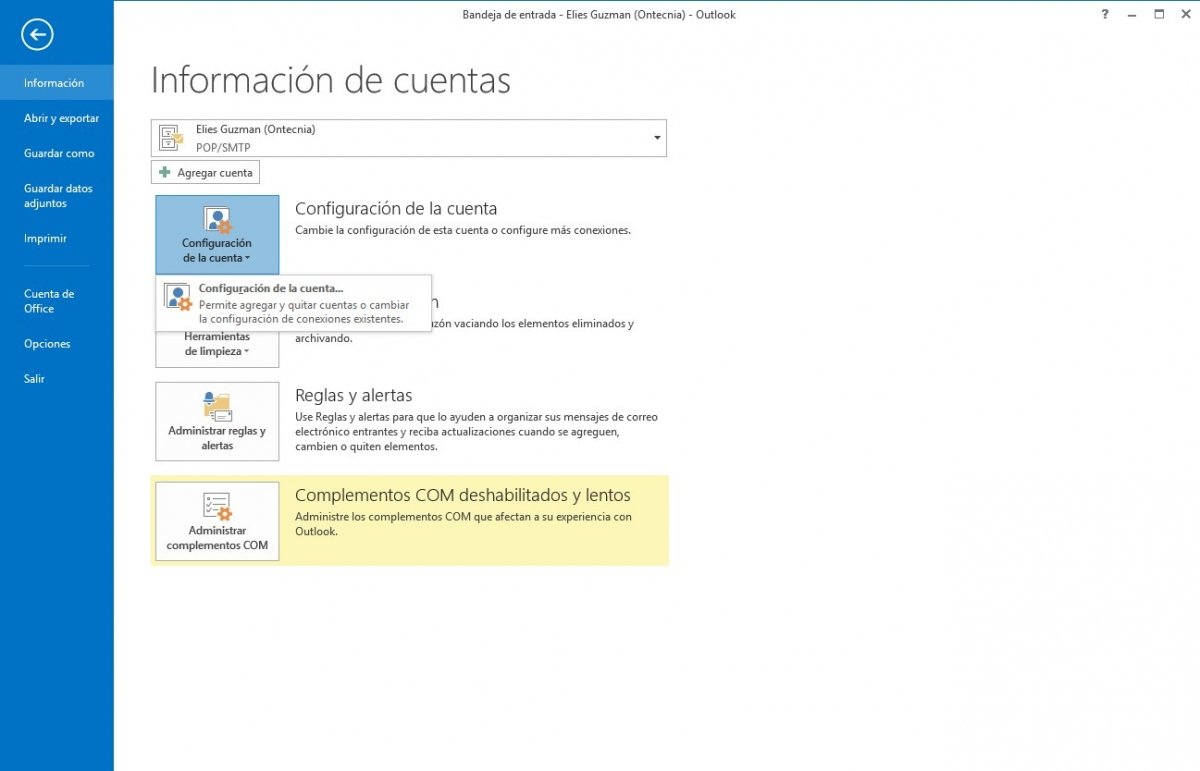Click Administrar reglas y alertas button
The image size is (1200, 771).
coord(217,421)
